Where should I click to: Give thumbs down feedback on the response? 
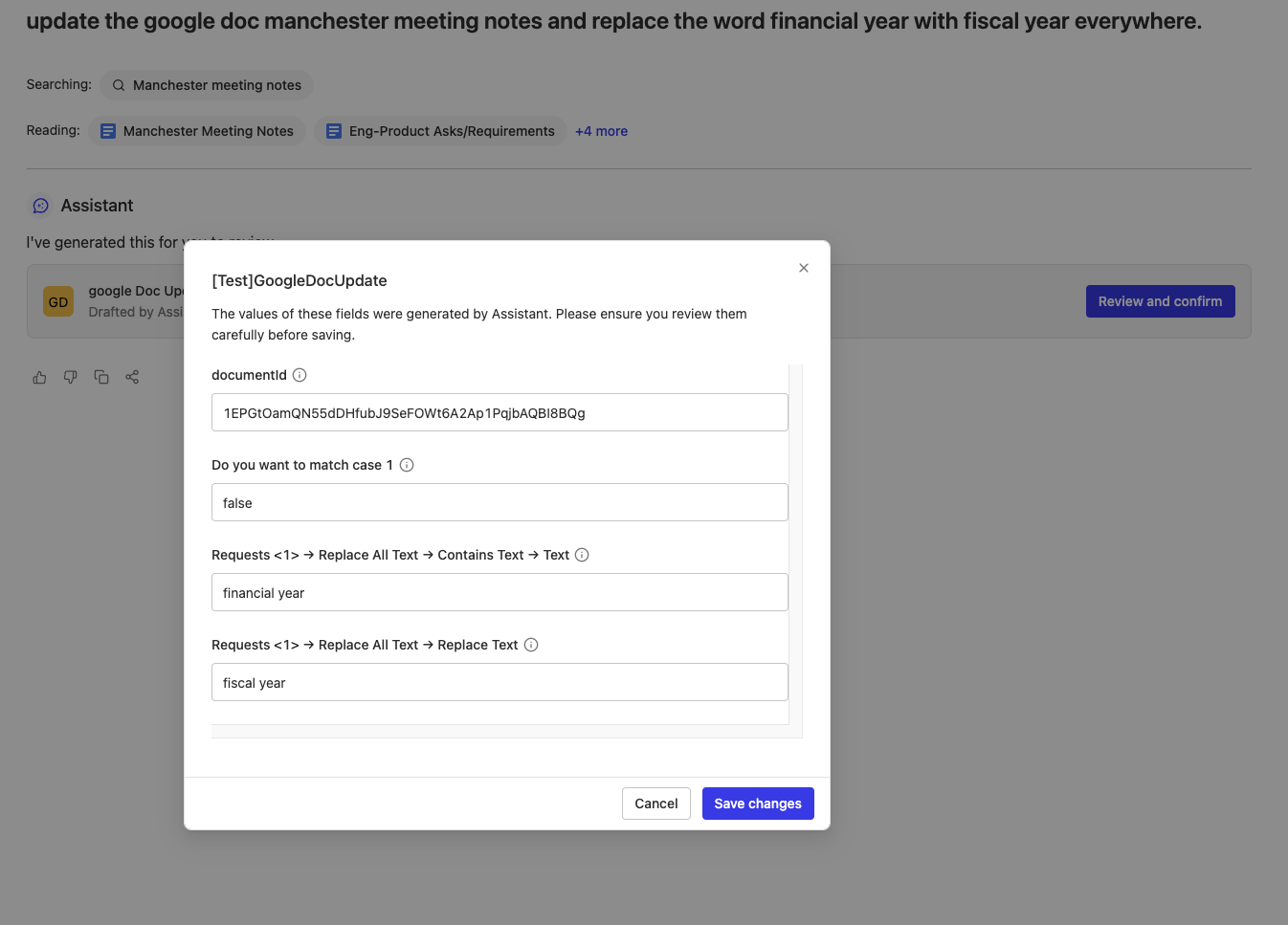pos(70,377)
